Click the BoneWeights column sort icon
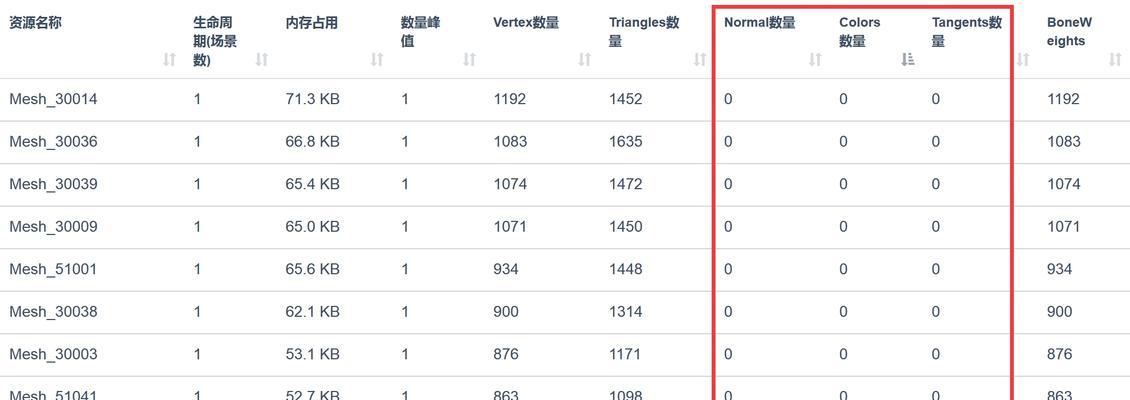1130x400 pixels. click(x=1115, y=60)
